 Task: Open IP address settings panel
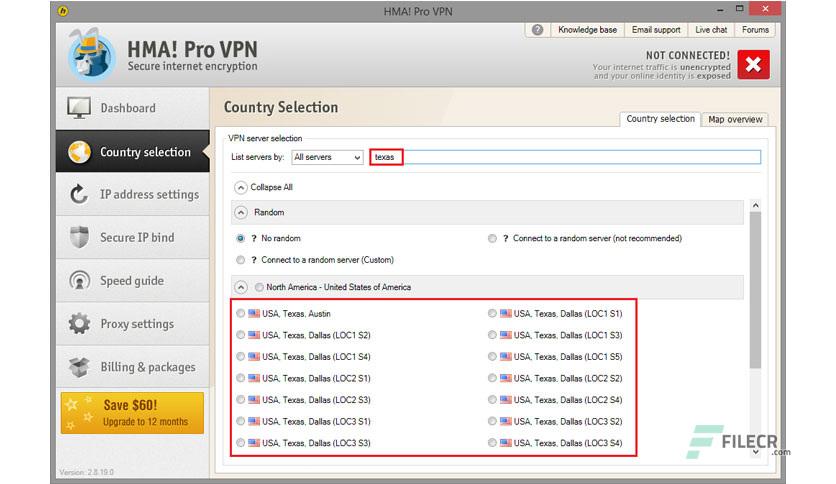pos(132,195)
